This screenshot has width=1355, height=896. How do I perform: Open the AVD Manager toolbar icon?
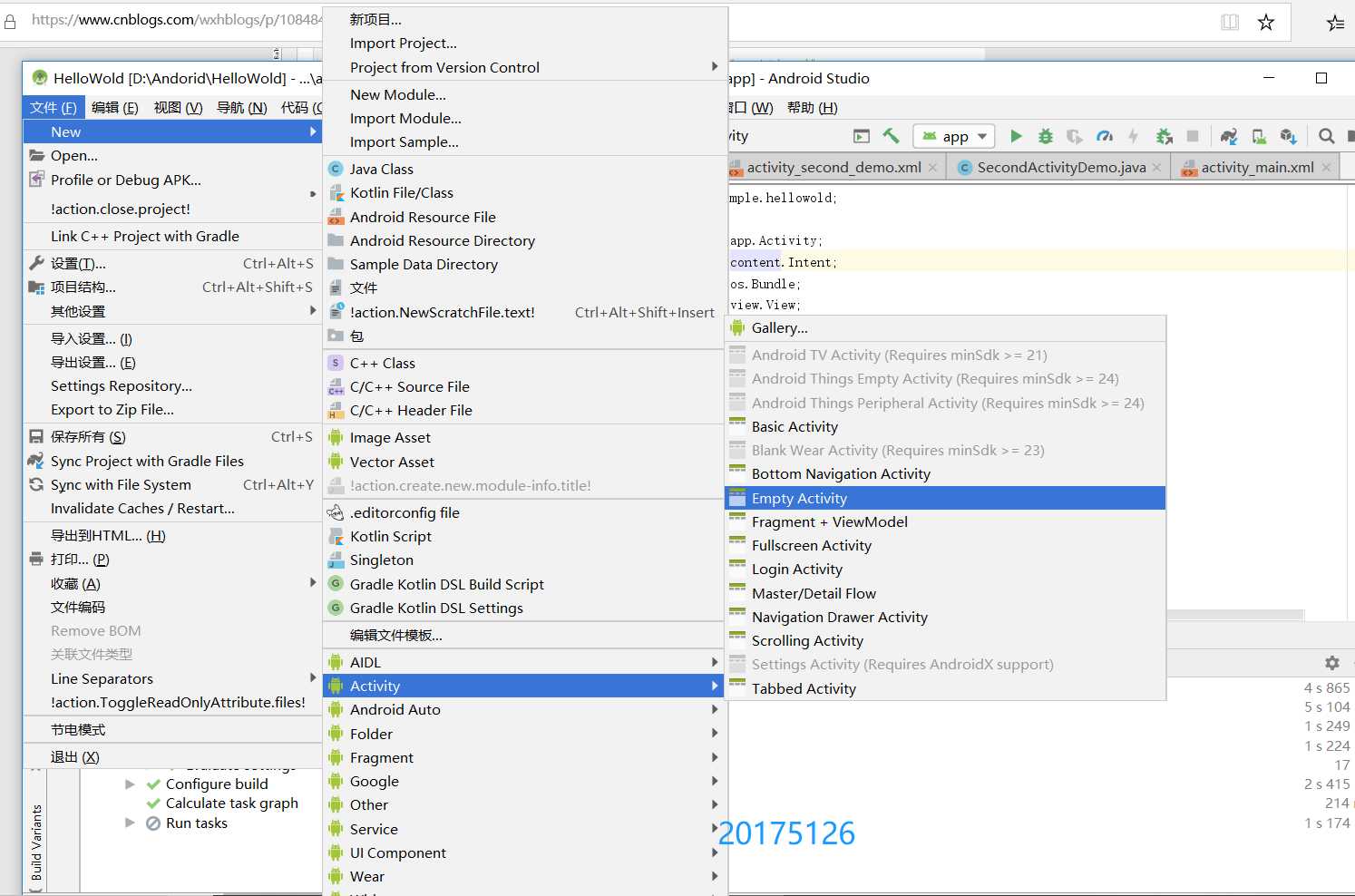(1259, 136)
